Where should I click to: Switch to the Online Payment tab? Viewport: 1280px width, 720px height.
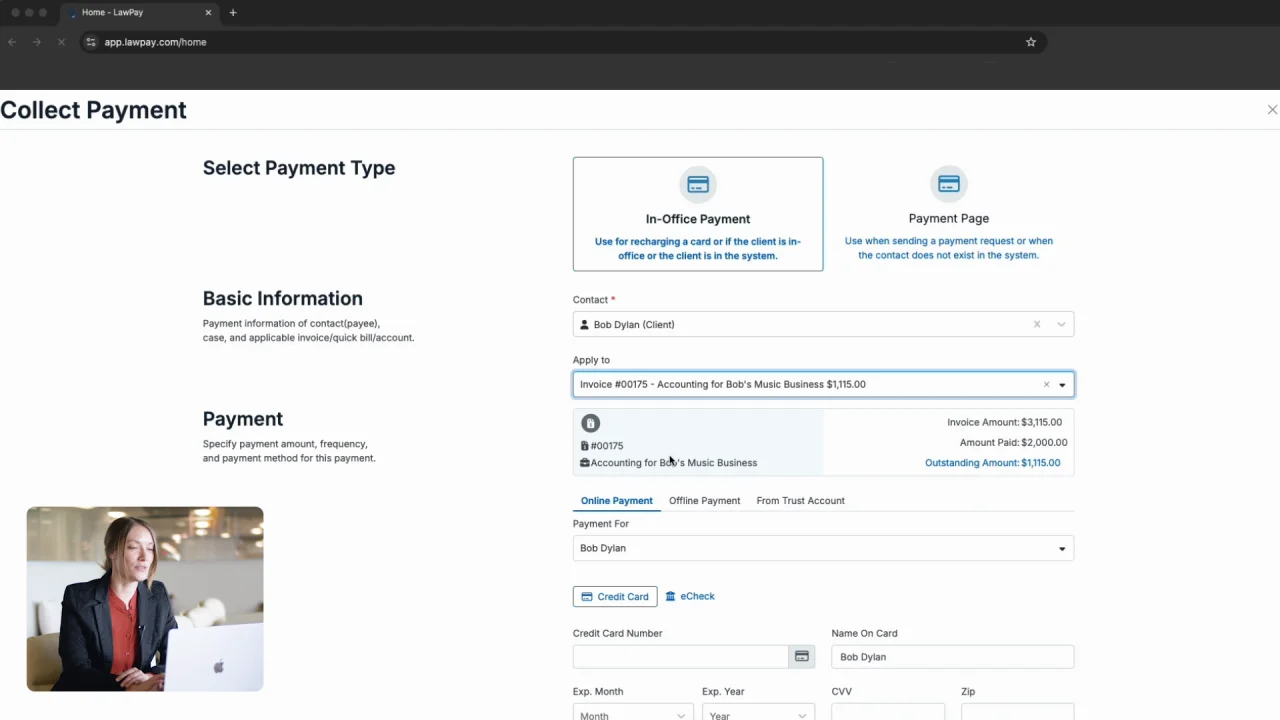tap(616, 500)
